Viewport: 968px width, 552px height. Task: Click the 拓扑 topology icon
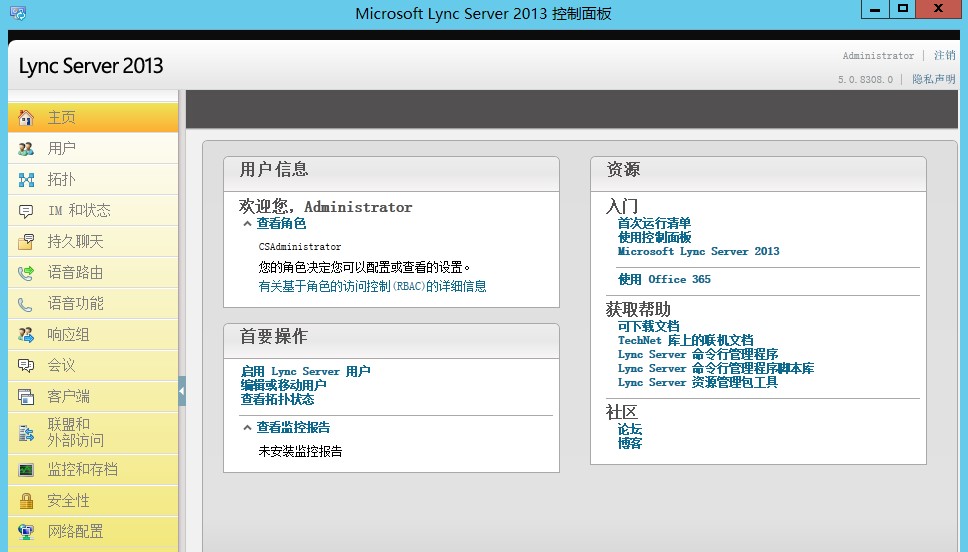26,180
